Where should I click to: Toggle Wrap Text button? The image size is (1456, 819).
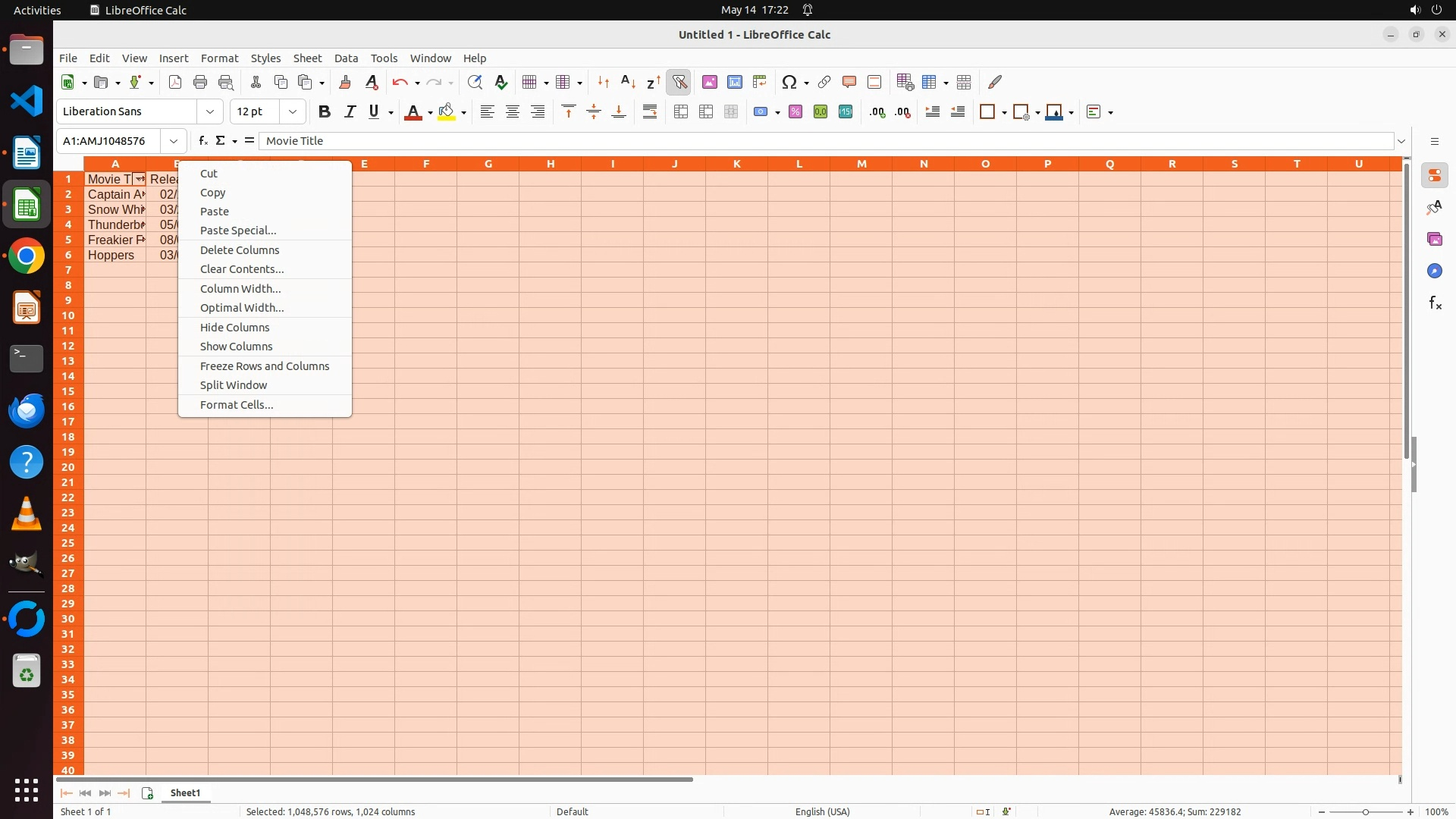[x=650, y=112]
